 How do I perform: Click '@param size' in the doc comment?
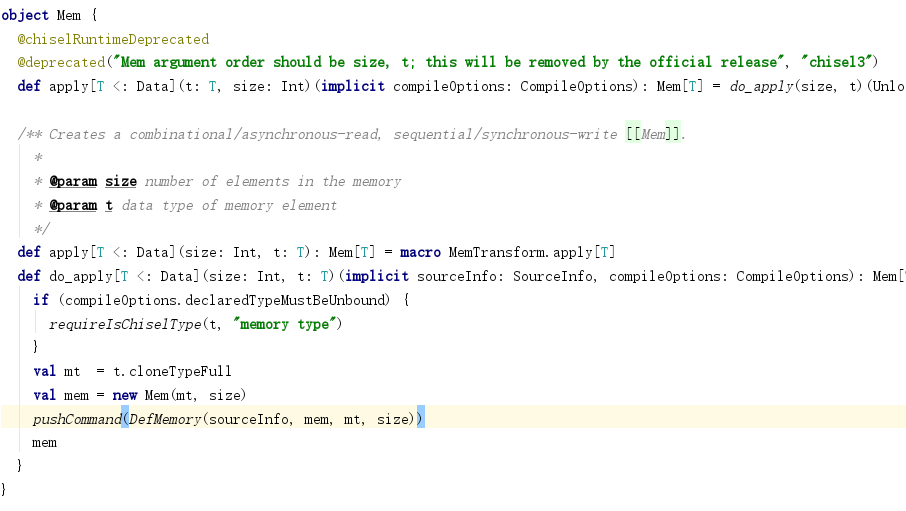(x=93, y=182)
